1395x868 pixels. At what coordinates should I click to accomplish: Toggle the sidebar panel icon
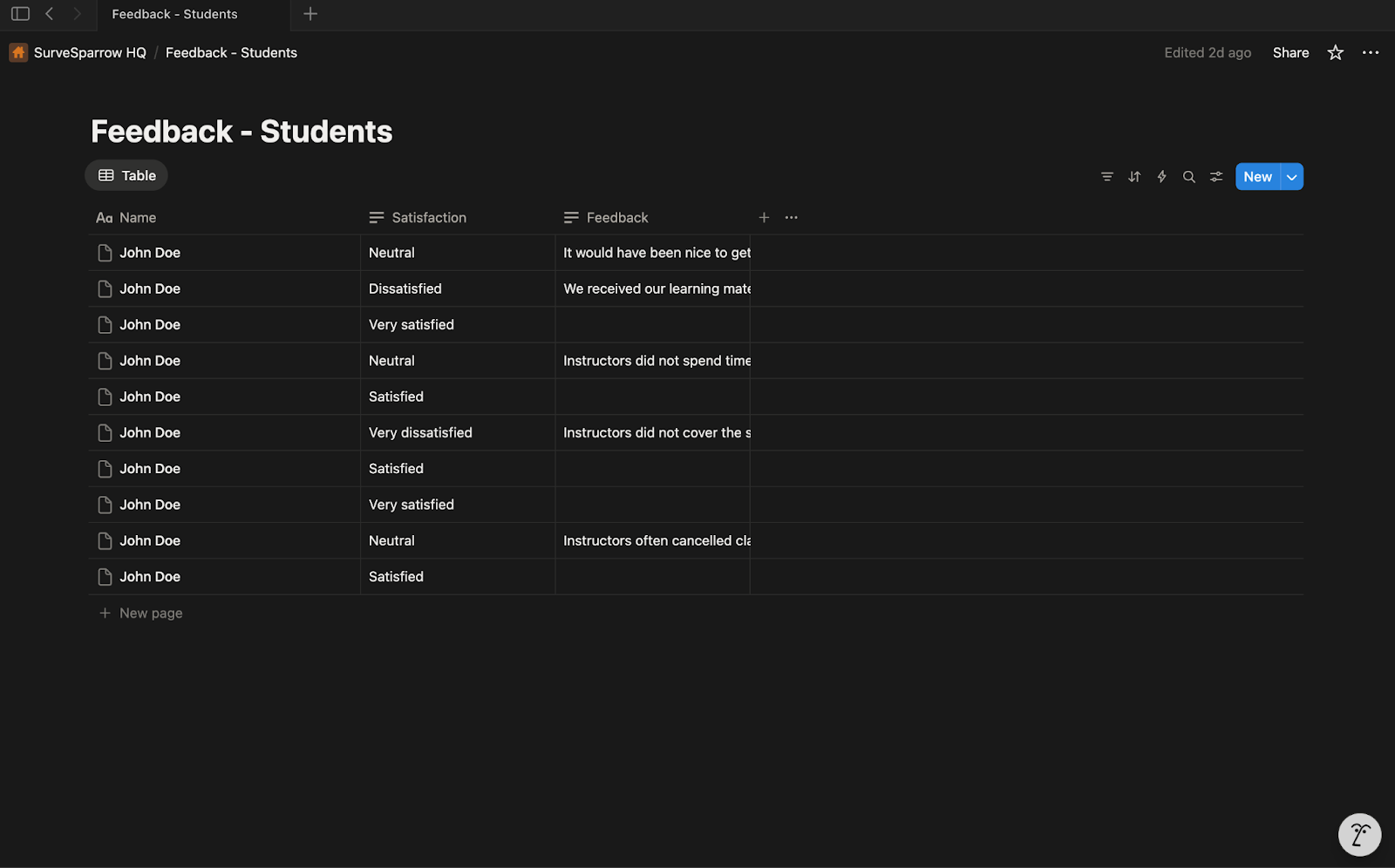(x=20, y=14)
